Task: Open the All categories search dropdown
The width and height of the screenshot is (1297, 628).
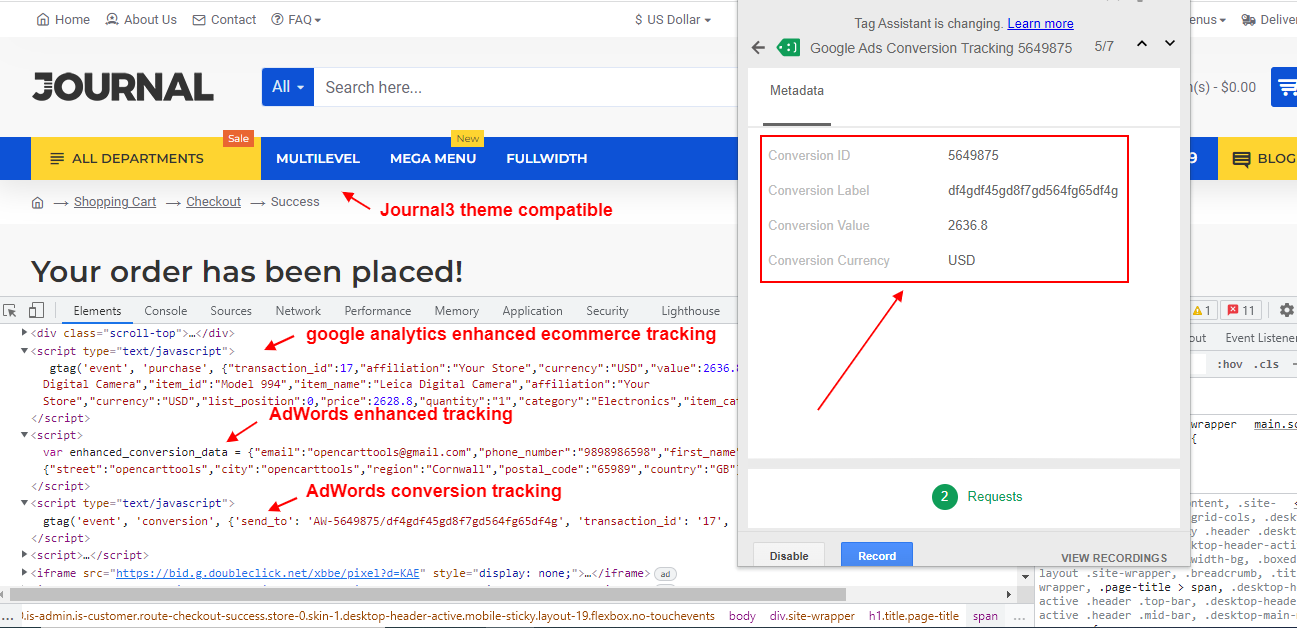Action: [x=288, y=87]
